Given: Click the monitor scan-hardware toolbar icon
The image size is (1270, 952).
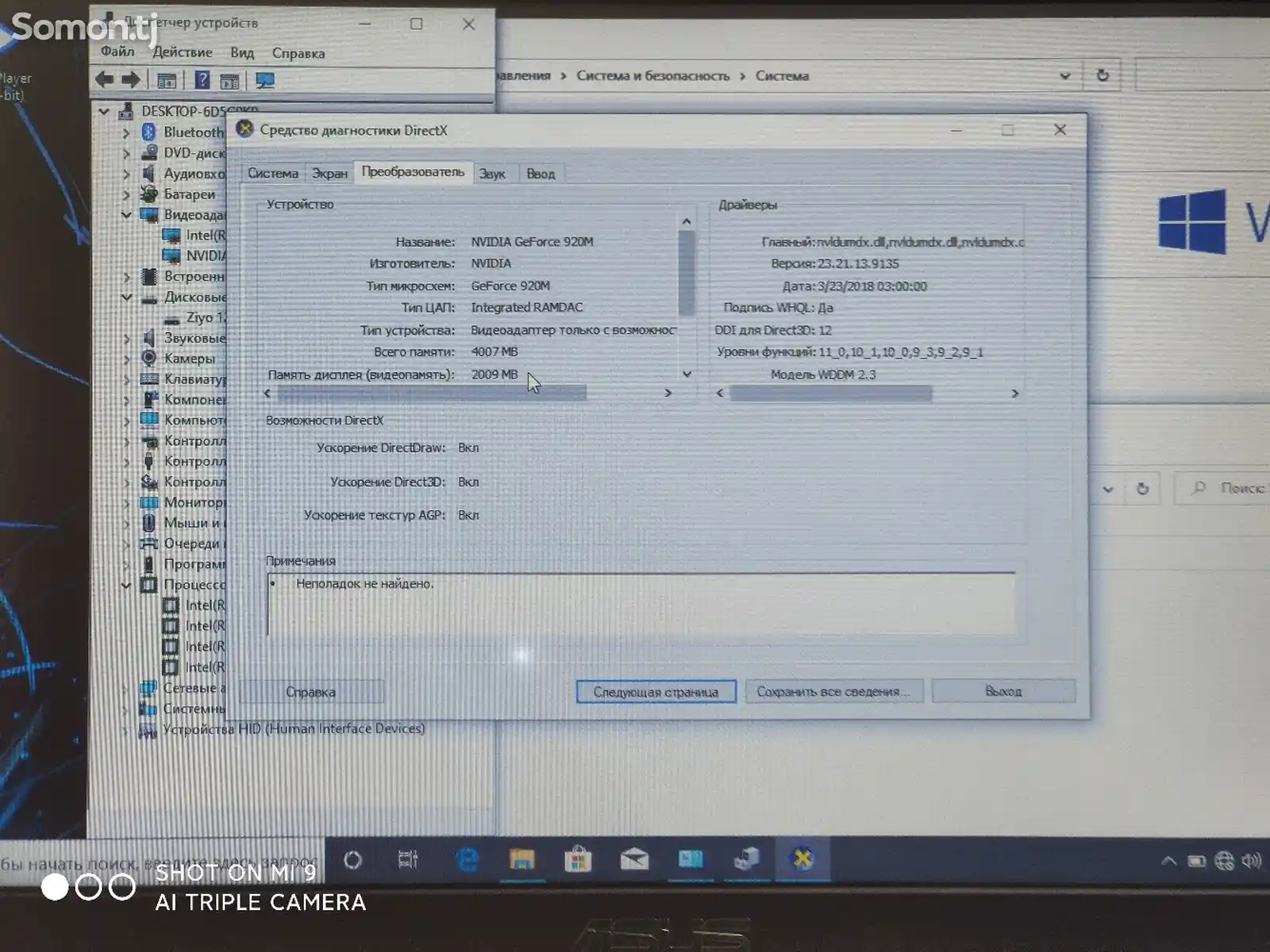Looking at the screenshot, I should point(264,80).
